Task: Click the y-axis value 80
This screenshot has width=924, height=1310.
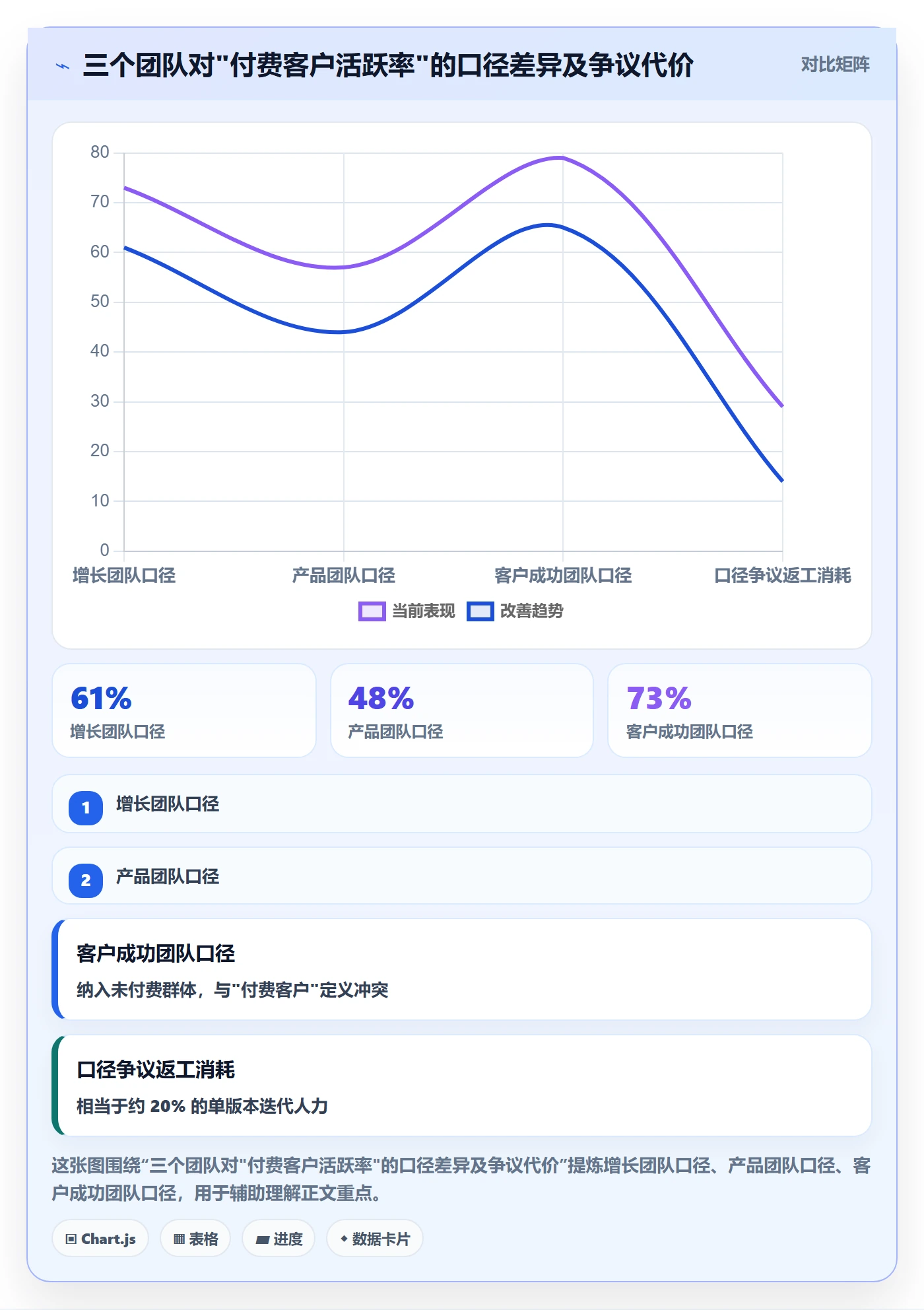Action: tap(100, 153)
